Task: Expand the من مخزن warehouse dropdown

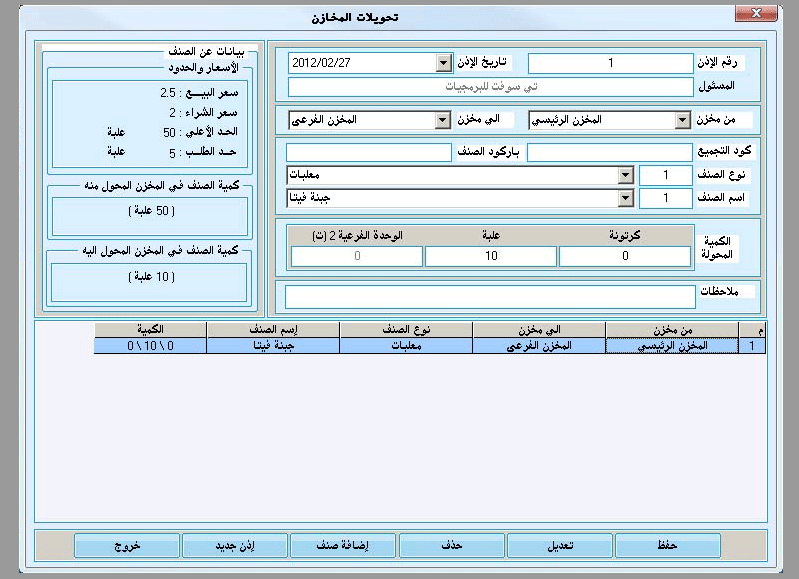Action: [x=682, y=120]
